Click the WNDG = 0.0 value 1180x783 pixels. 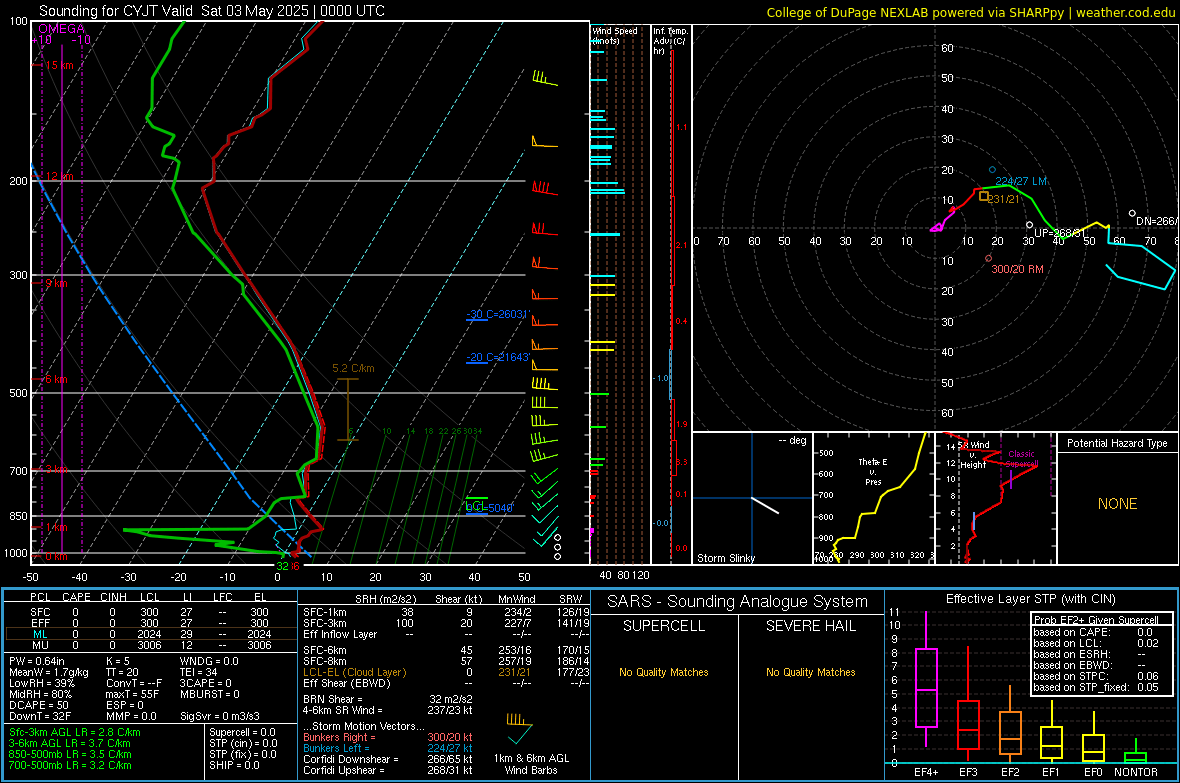coord(209,661)
